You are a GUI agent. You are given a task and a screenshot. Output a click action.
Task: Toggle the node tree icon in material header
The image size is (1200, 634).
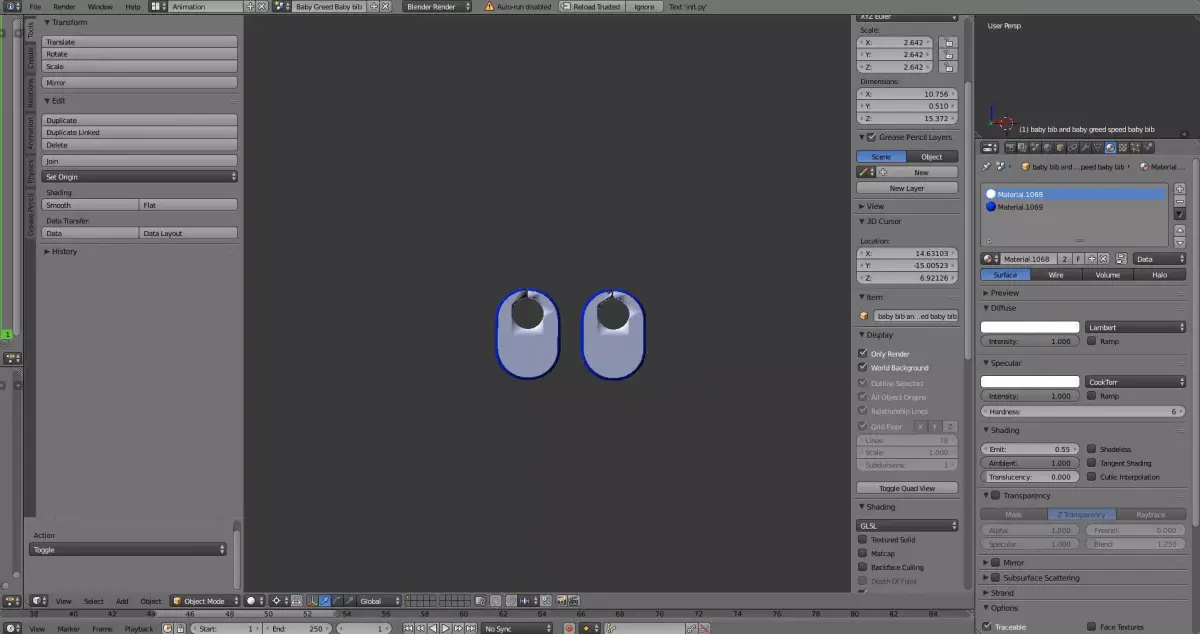pos(1120,259)
